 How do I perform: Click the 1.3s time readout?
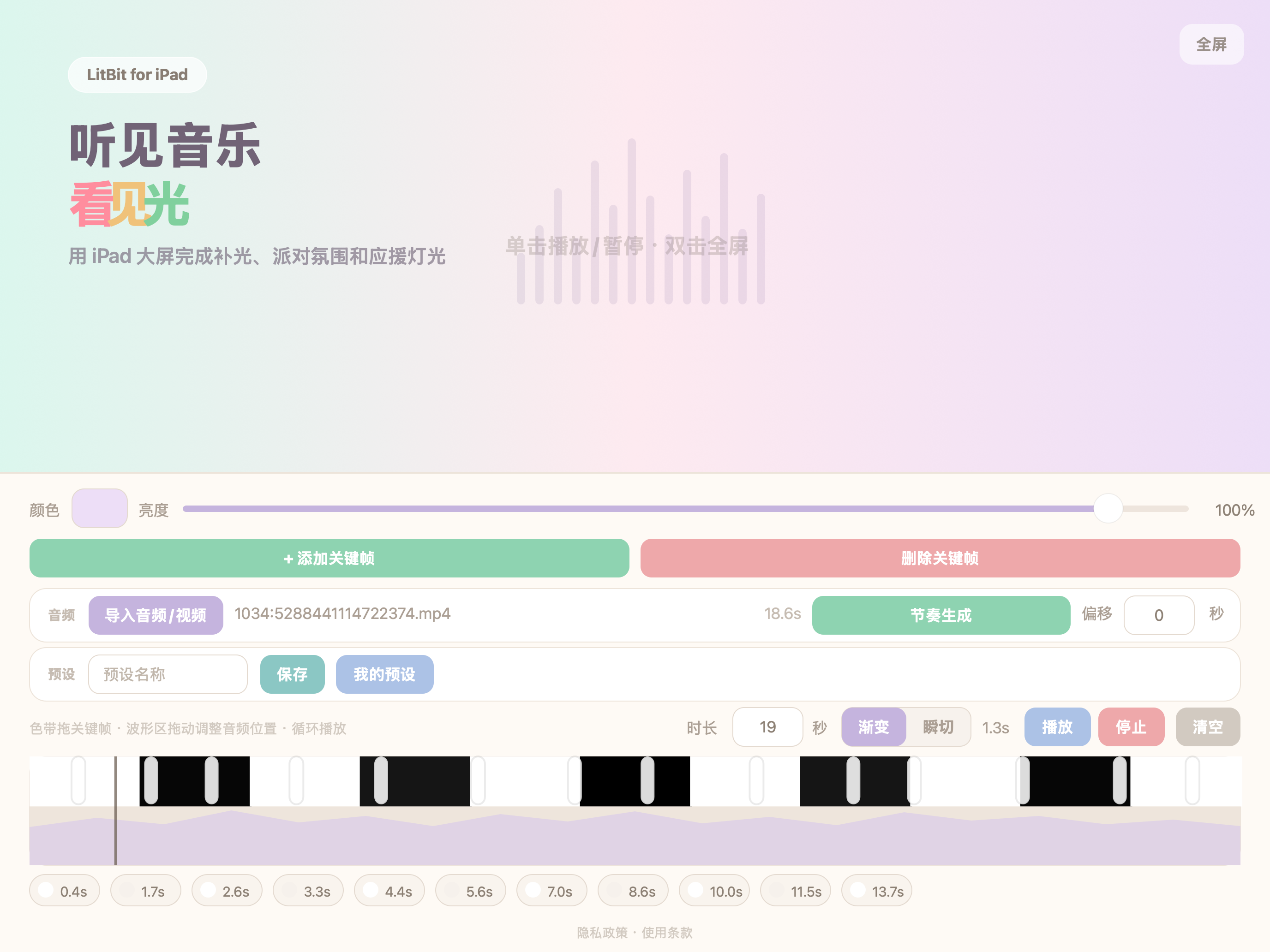tap(995, 728)
